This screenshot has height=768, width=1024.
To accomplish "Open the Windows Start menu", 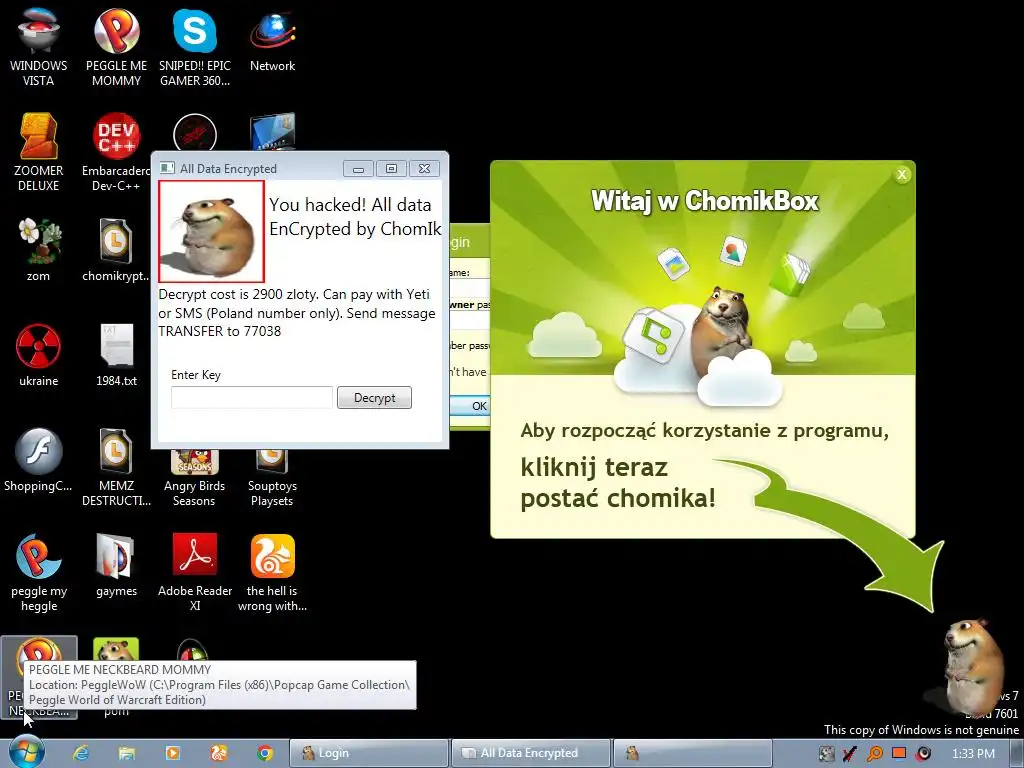I will [x=27, y=752].
